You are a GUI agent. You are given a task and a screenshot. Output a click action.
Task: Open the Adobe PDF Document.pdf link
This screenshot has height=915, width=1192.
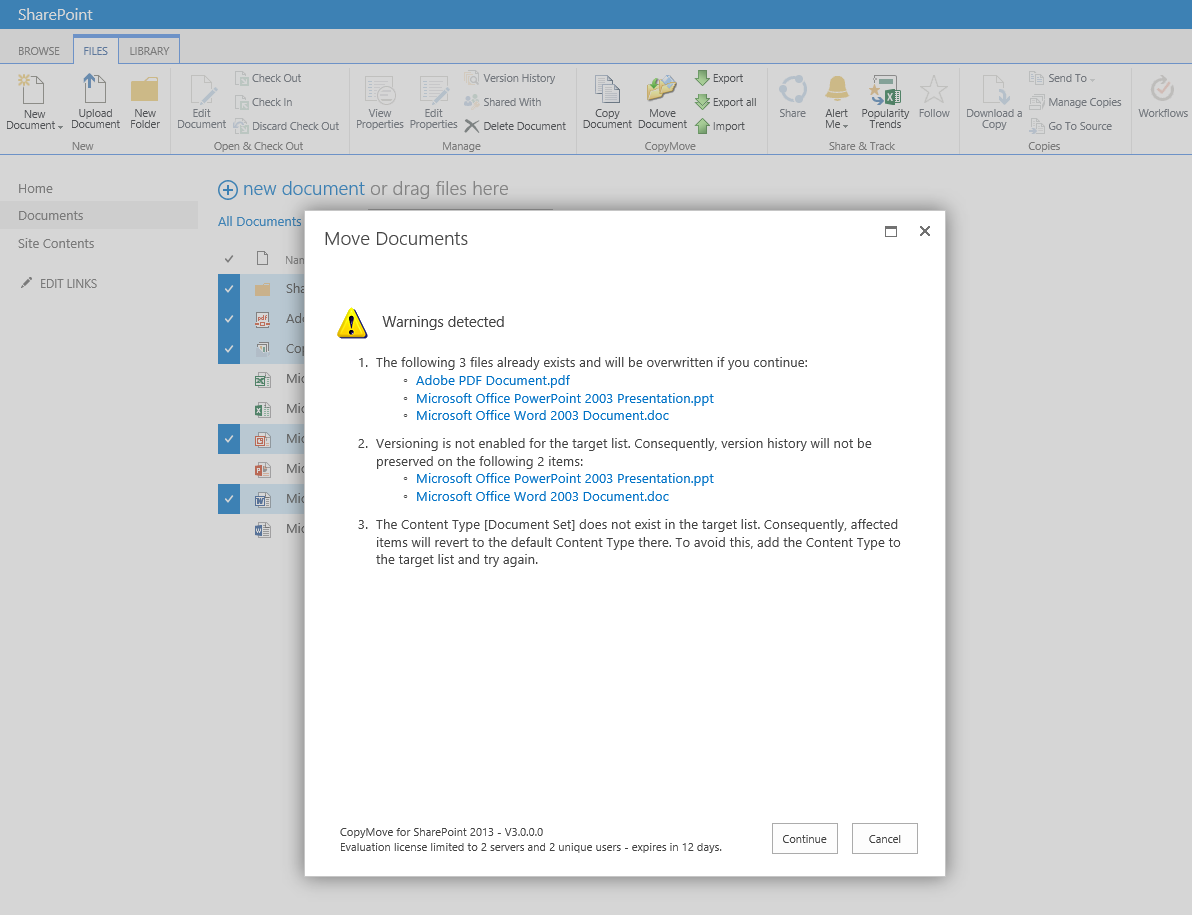[492, 380]
